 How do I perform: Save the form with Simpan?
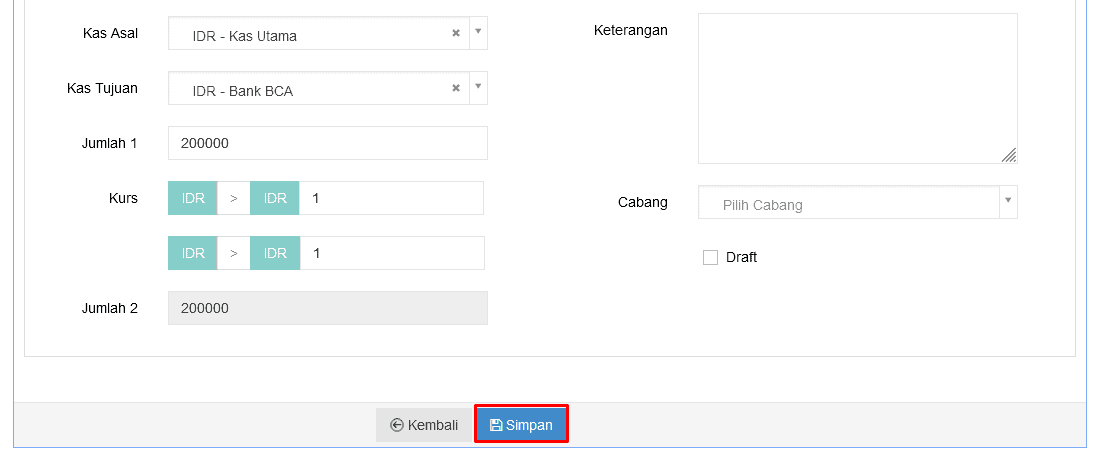point(521,425)
